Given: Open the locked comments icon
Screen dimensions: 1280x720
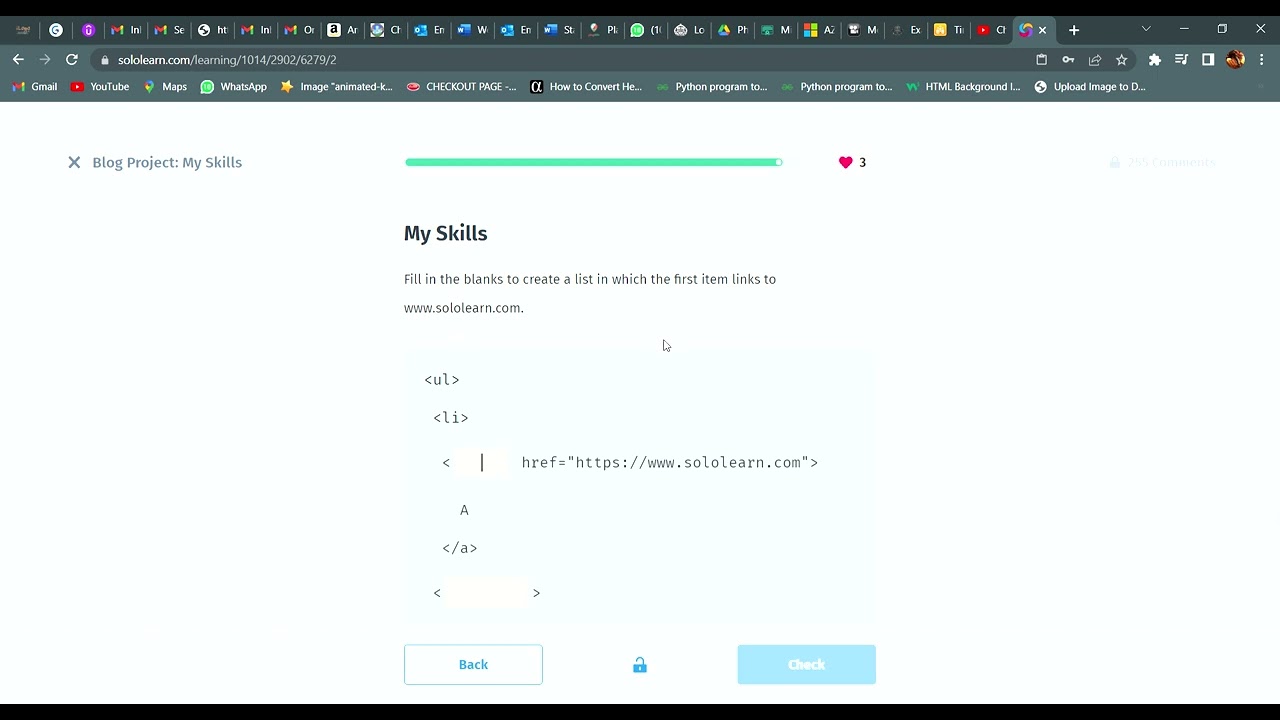Looking at the screenshot, I should click(x=1115, y=162).
